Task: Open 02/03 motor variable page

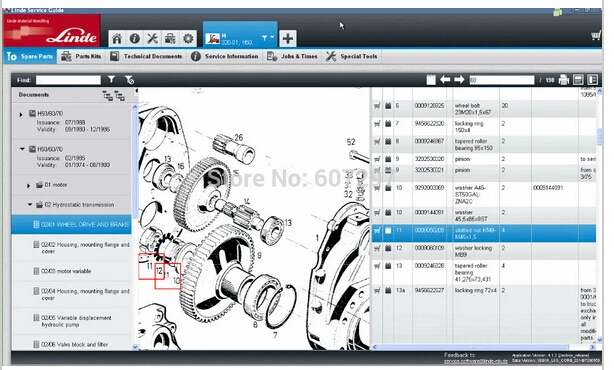Action: point(72,271)
